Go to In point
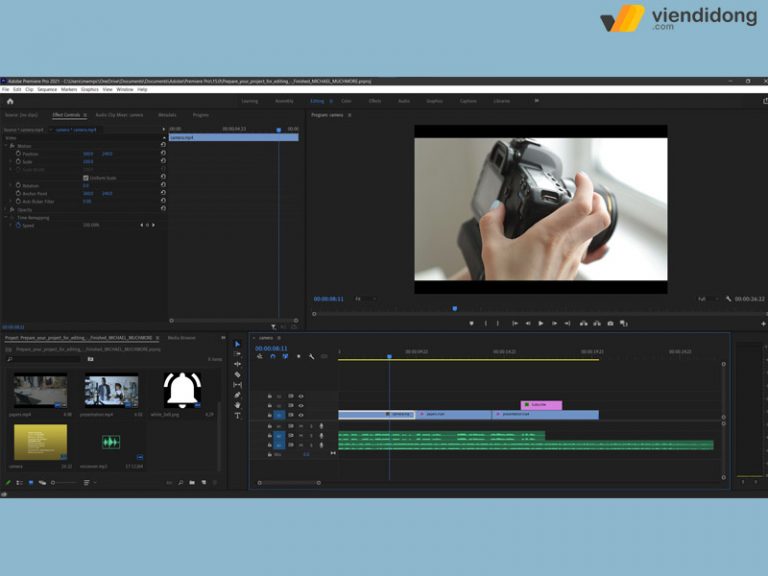This screenshot has height=576, width=768. click(x=515, y=323)
